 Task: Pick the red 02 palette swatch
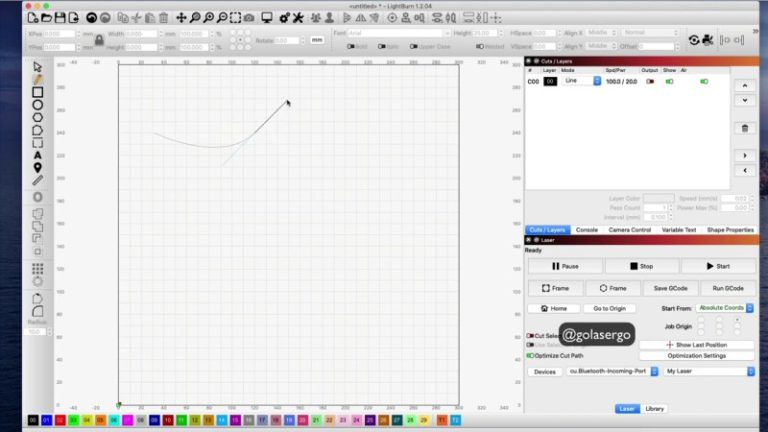click(x=60, y=420)
